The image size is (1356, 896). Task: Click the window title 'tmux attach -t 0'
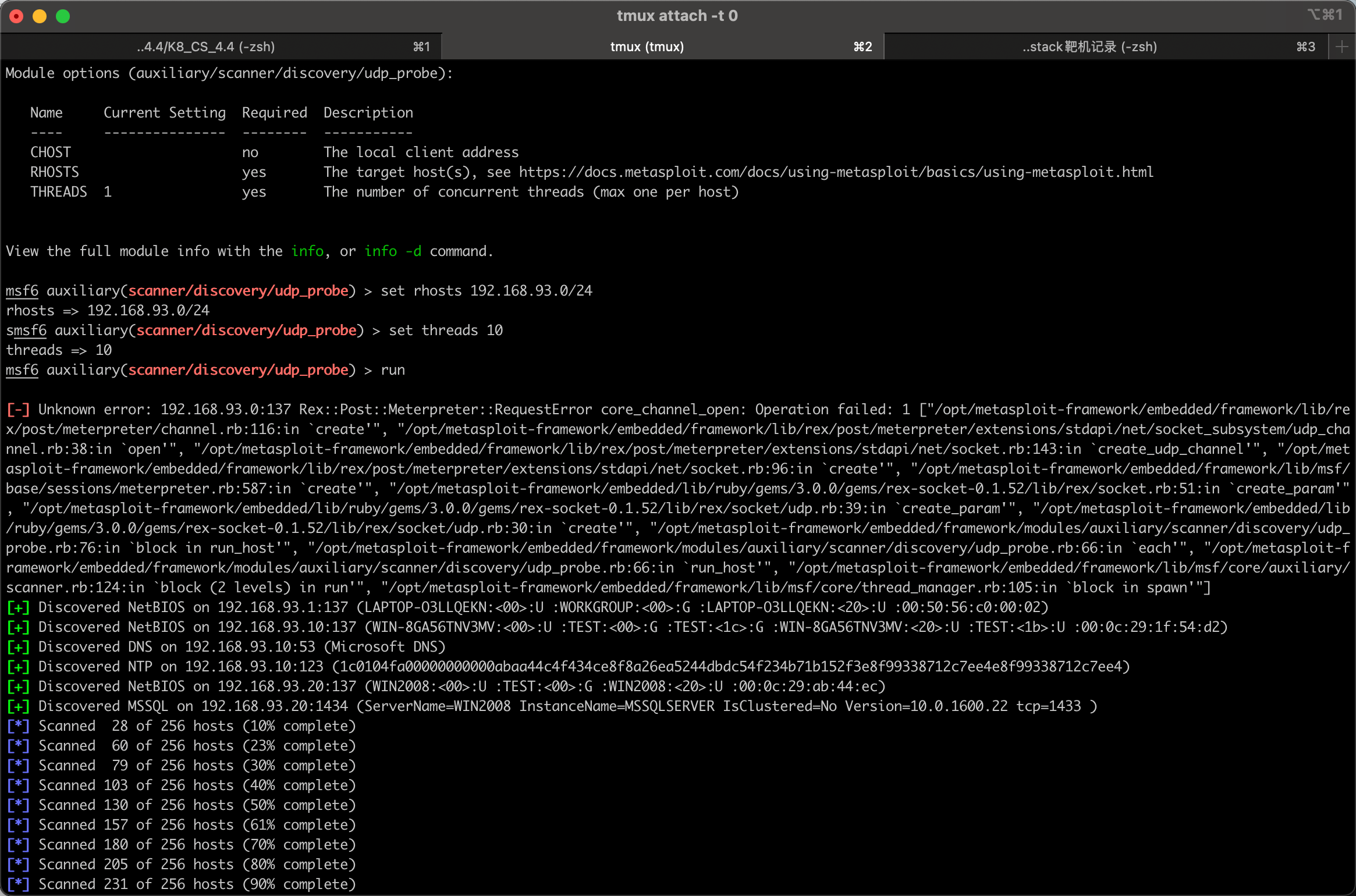click(677, 16)
